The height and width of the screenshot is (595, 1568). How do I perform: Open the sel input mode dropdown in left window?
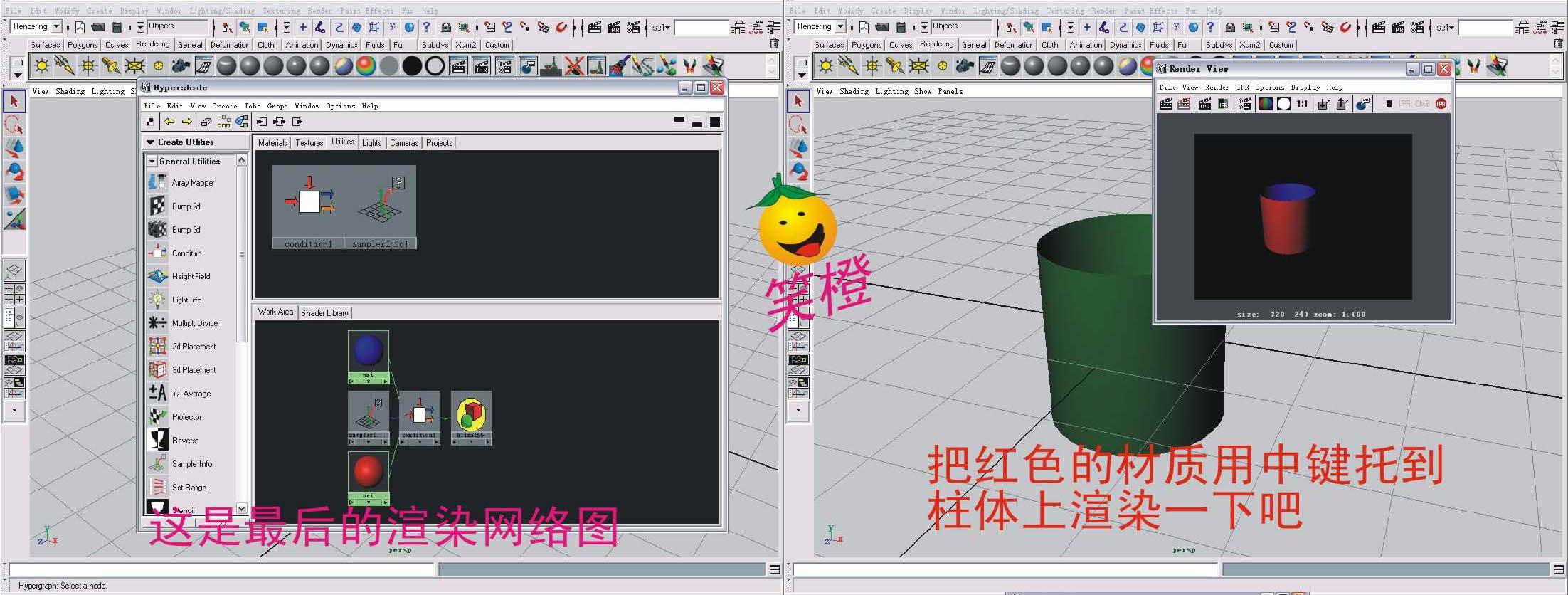[662, 28]
